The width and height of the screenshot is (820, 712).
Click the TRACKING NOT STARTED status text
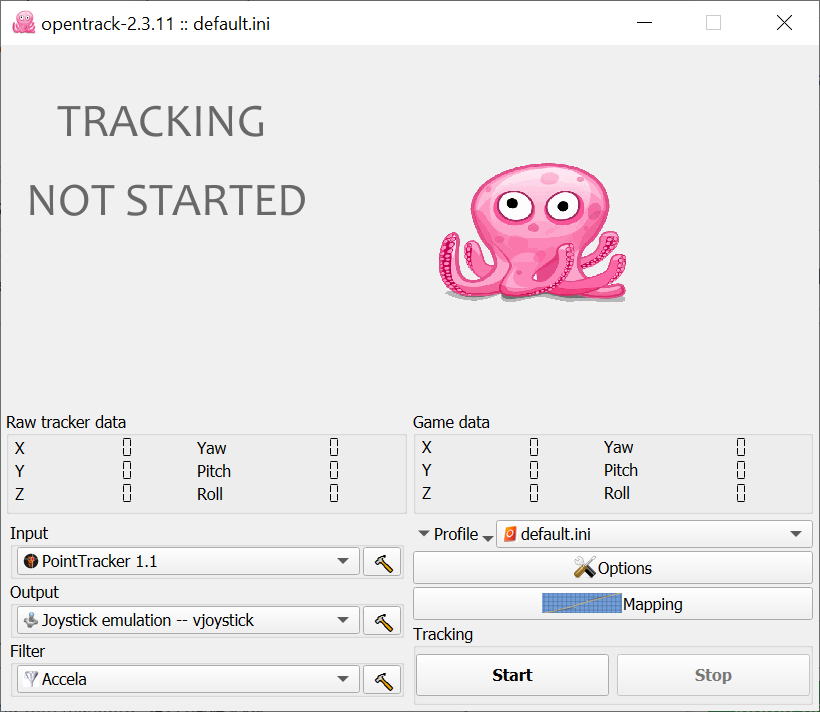click(165, 160)
